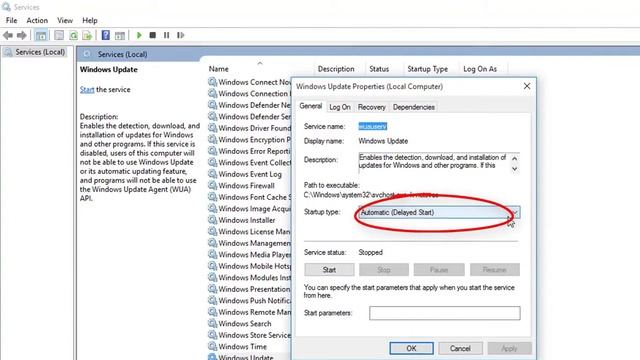
Task: Switch to the Dependencies tab
Action: click(x=413, y=107)
